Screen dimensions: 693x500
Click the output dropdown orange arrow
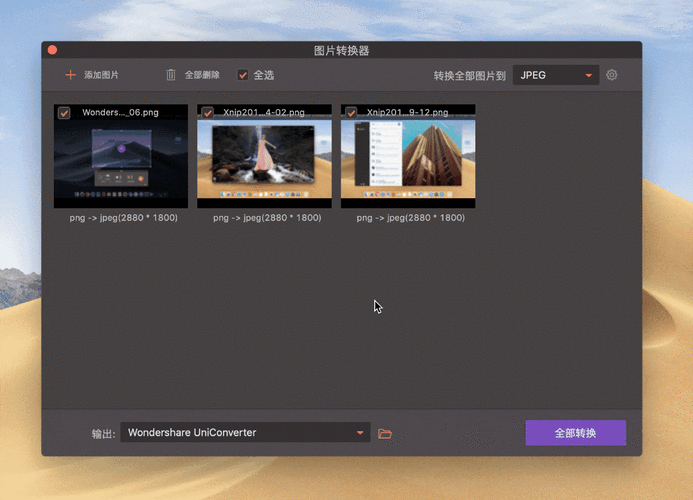pos(360,432)
